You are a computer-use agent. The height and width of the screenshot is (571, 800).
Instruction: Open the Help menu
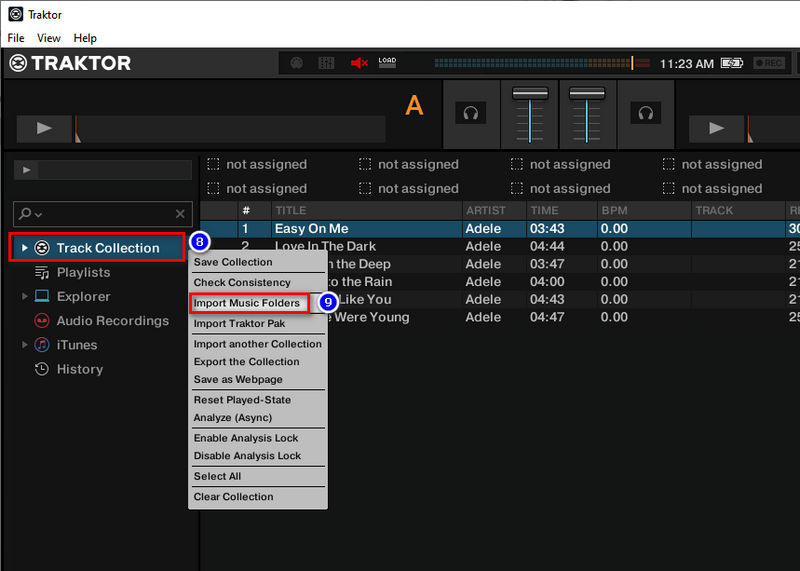coord(85,38)
